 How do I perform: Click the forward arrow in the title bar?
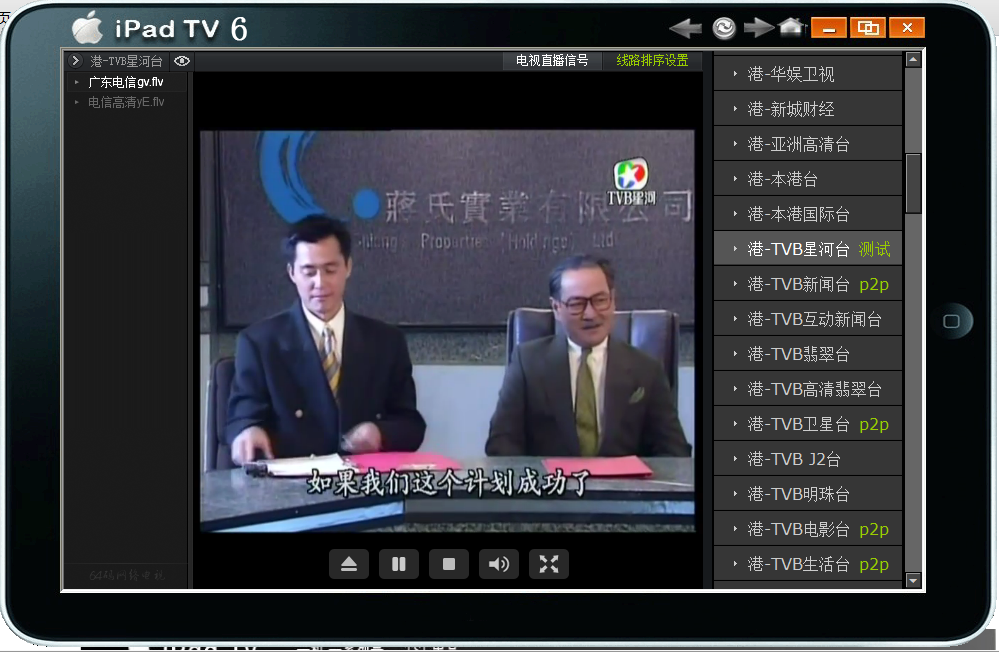tap(759, 28)
